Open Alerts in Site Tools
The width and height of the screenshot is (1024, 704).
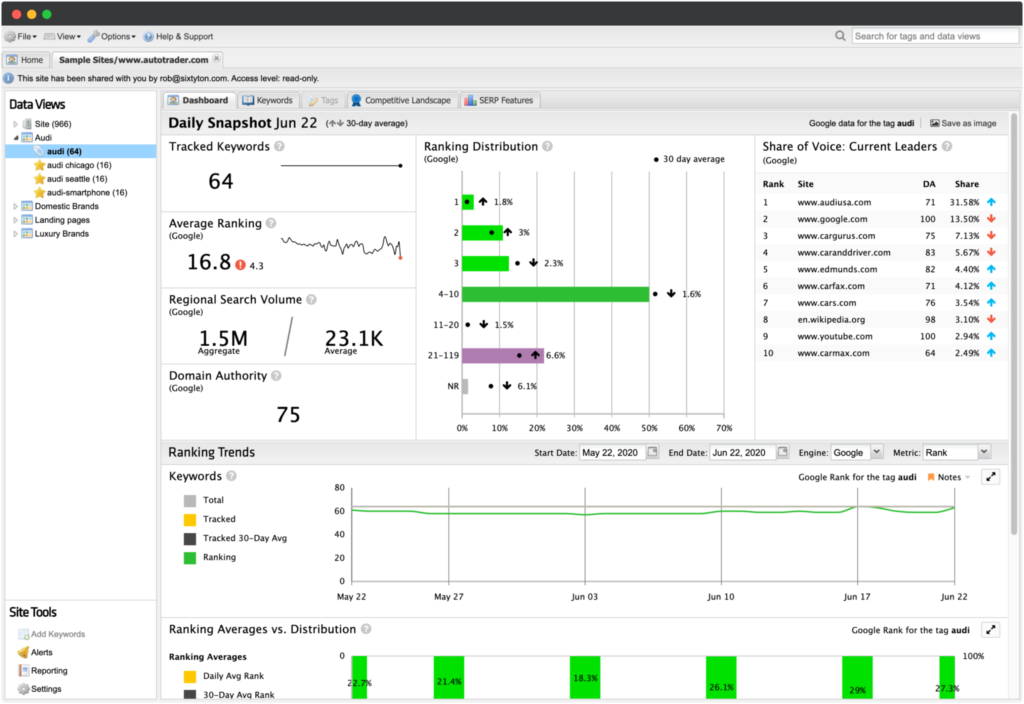(42, 652)
